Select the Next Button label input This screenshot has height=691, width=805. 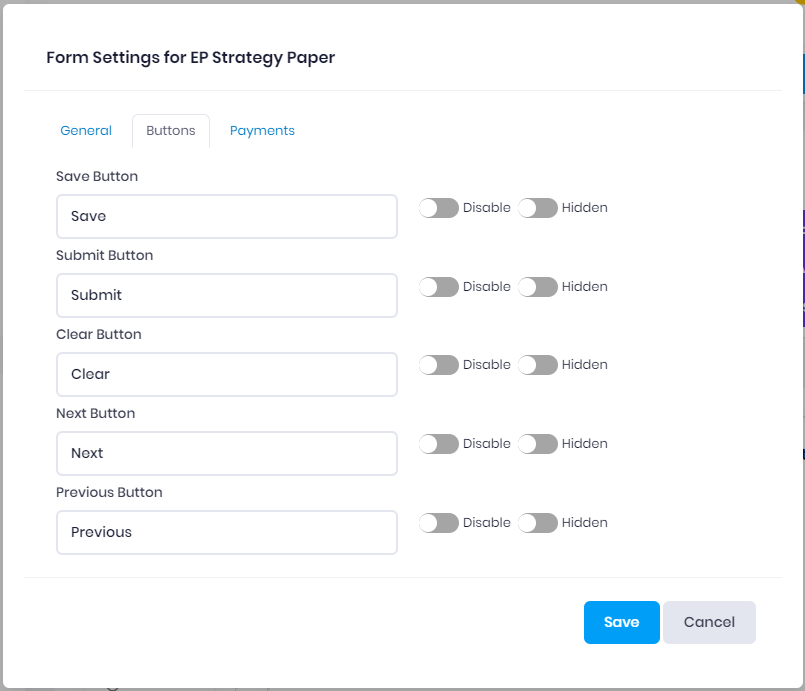point(227,453)
